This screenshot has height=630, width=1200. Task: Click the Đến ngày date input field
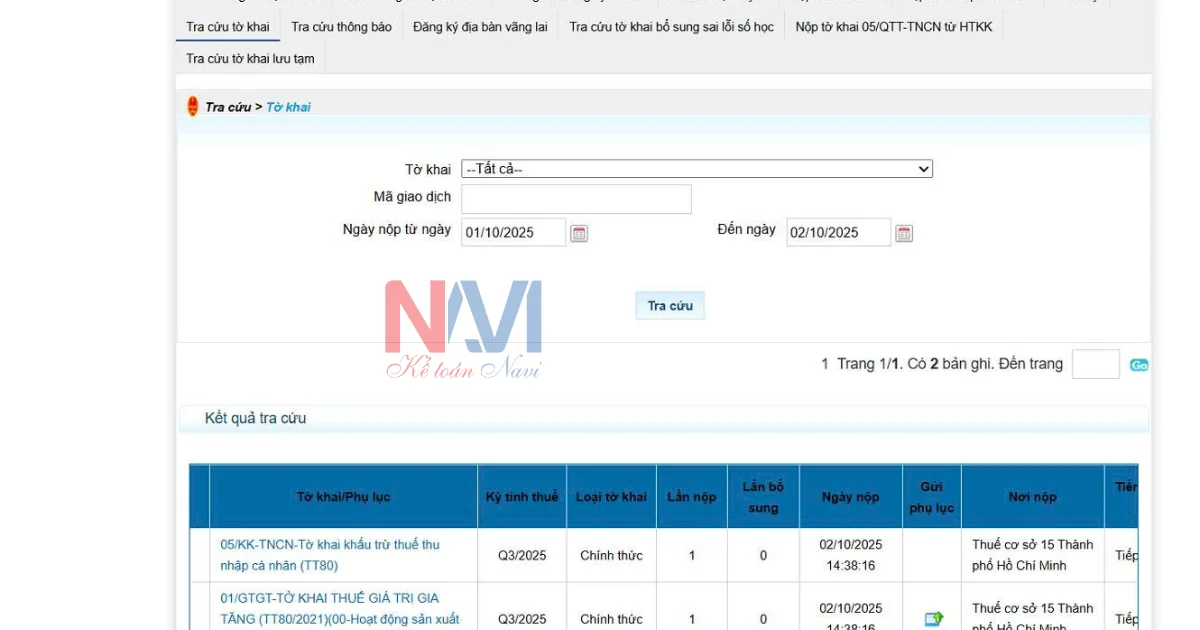coord(836,232)
